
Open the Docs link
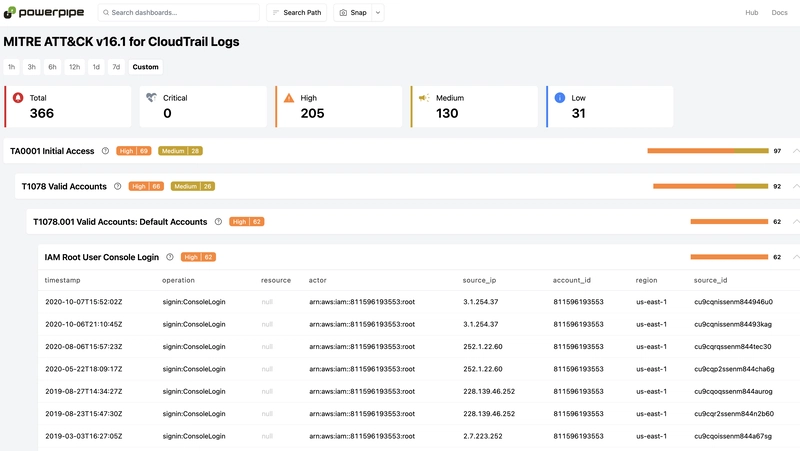point(779,13)
